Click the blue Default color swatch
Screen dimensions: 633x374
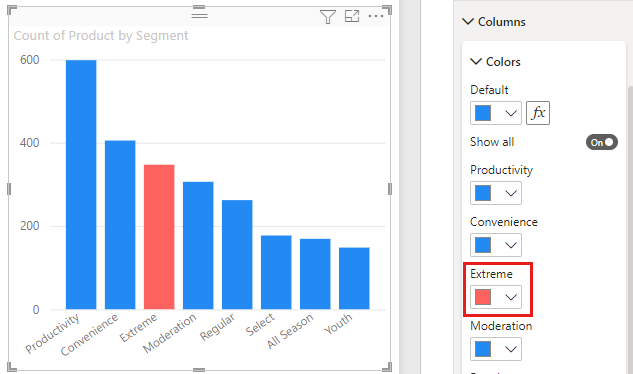click(x=483, y=113)
